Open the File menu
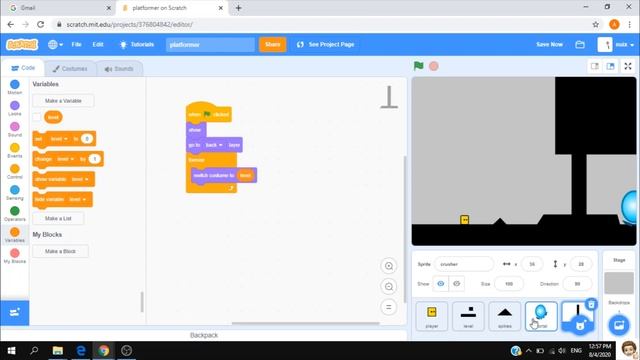 pos(76,44)
